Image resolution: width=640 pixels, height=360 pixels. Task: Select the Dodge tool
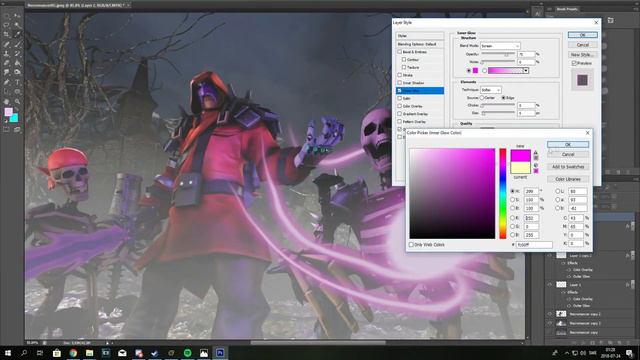tap(17, 72)
